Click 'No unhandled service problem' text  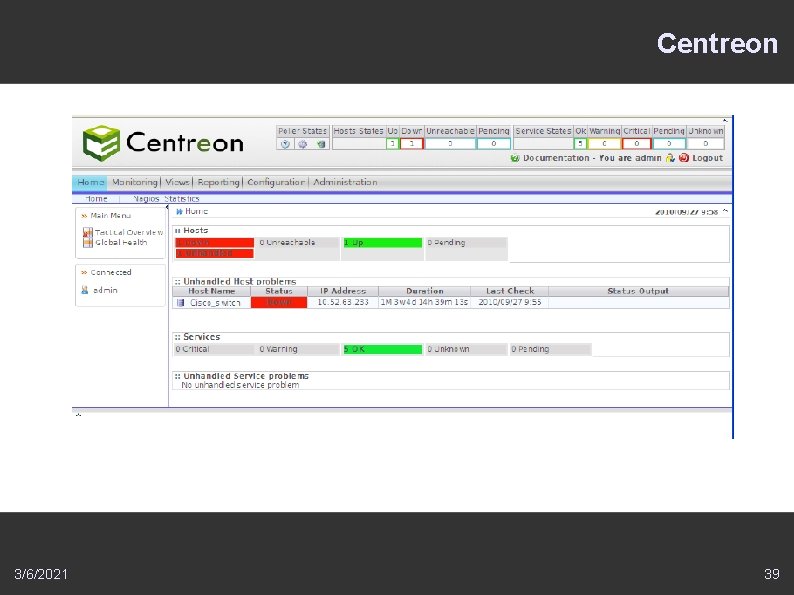coord(240,385)
